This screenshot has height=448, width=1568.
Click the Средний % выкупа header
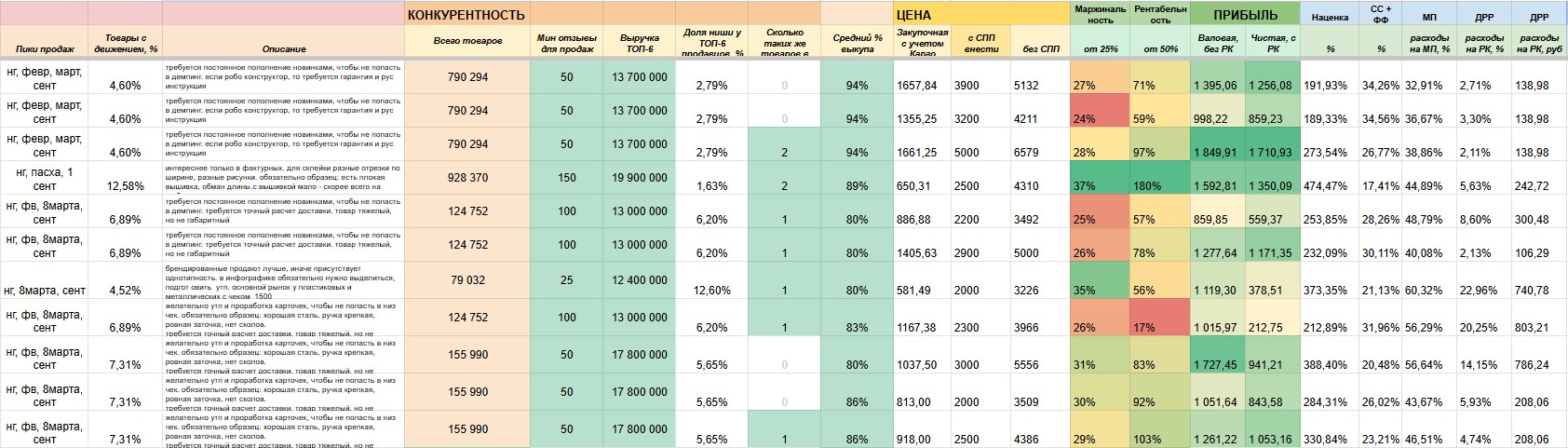coord(858,41)
